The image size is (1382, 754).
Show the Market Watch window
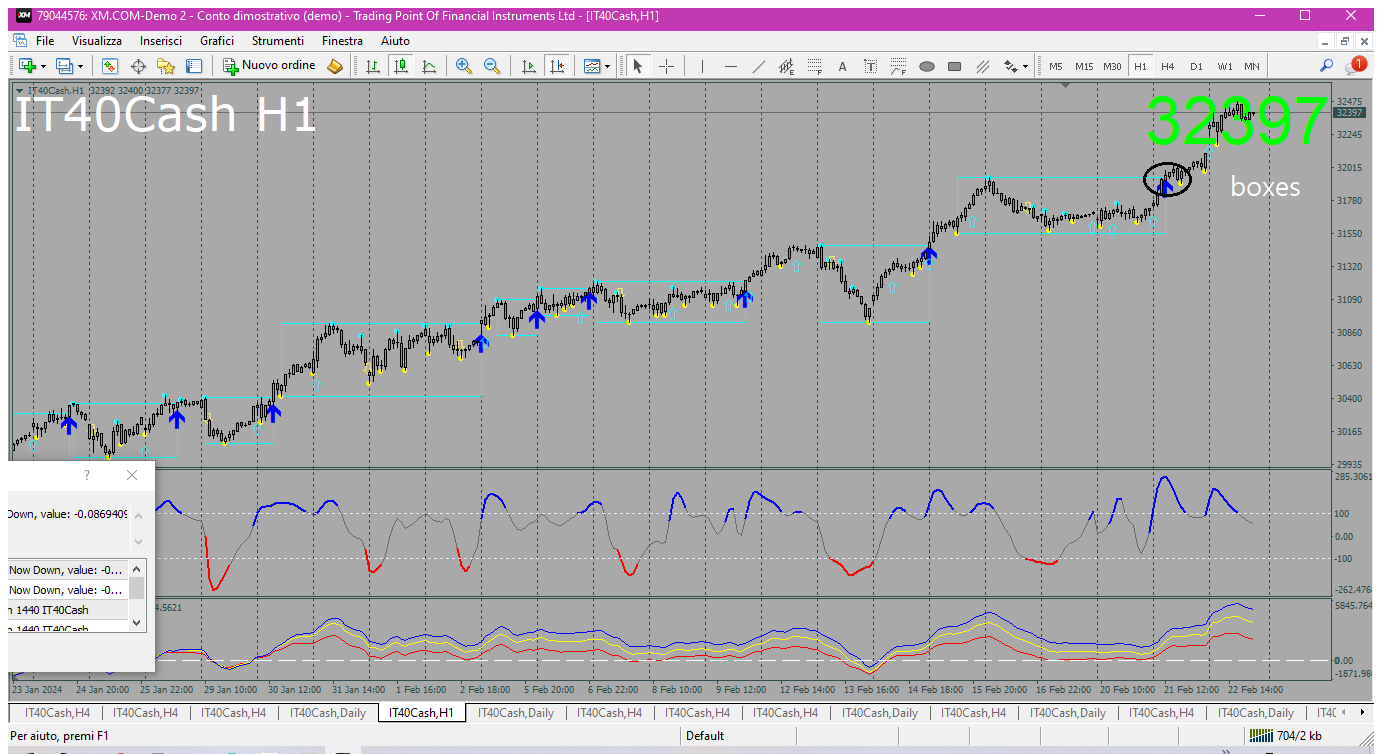[x=110, y=66]
